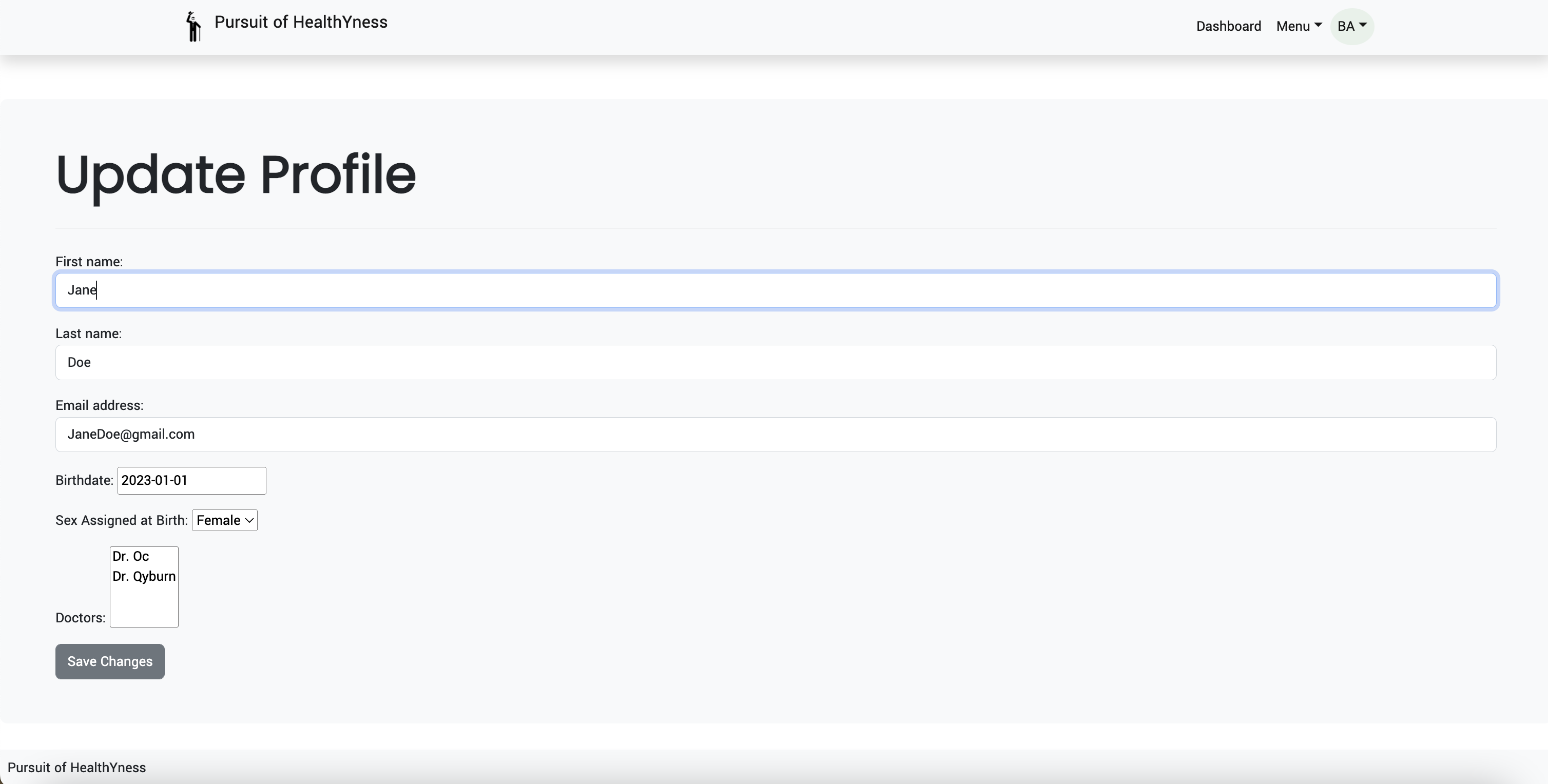
Task: Focus the First name field containing Jane
Action: click(x=776, y=290)
